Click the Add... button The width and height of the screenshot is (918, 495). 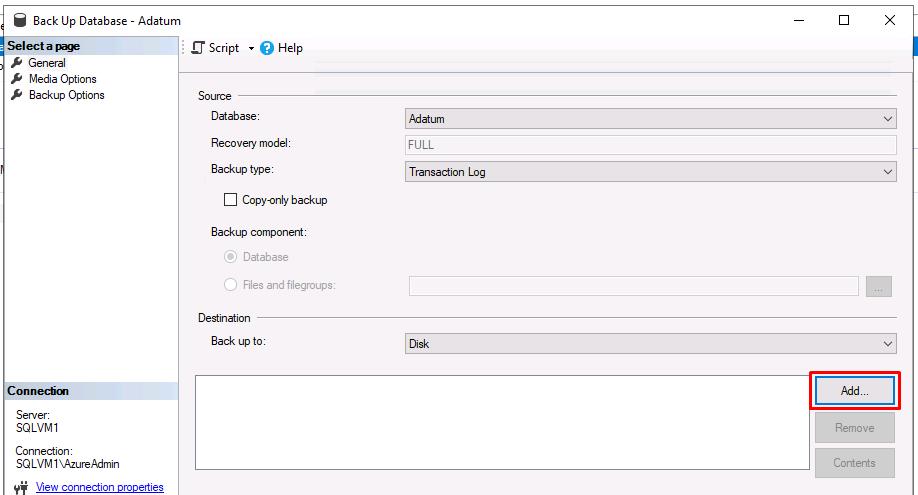pyautogui.click(x=855, y=391)
